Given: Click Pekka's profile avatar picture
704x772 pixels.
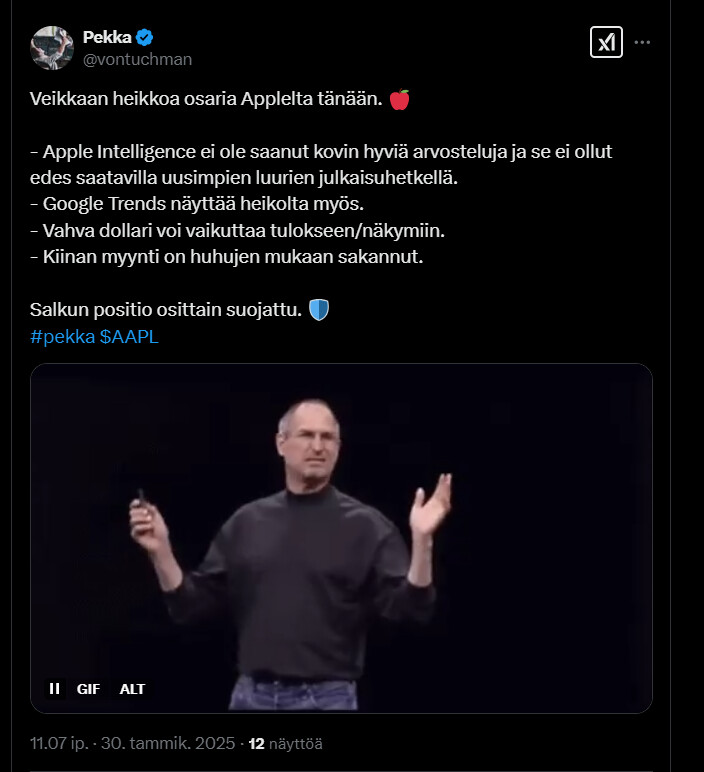Looking at the screenshot, I should (52, 48).
